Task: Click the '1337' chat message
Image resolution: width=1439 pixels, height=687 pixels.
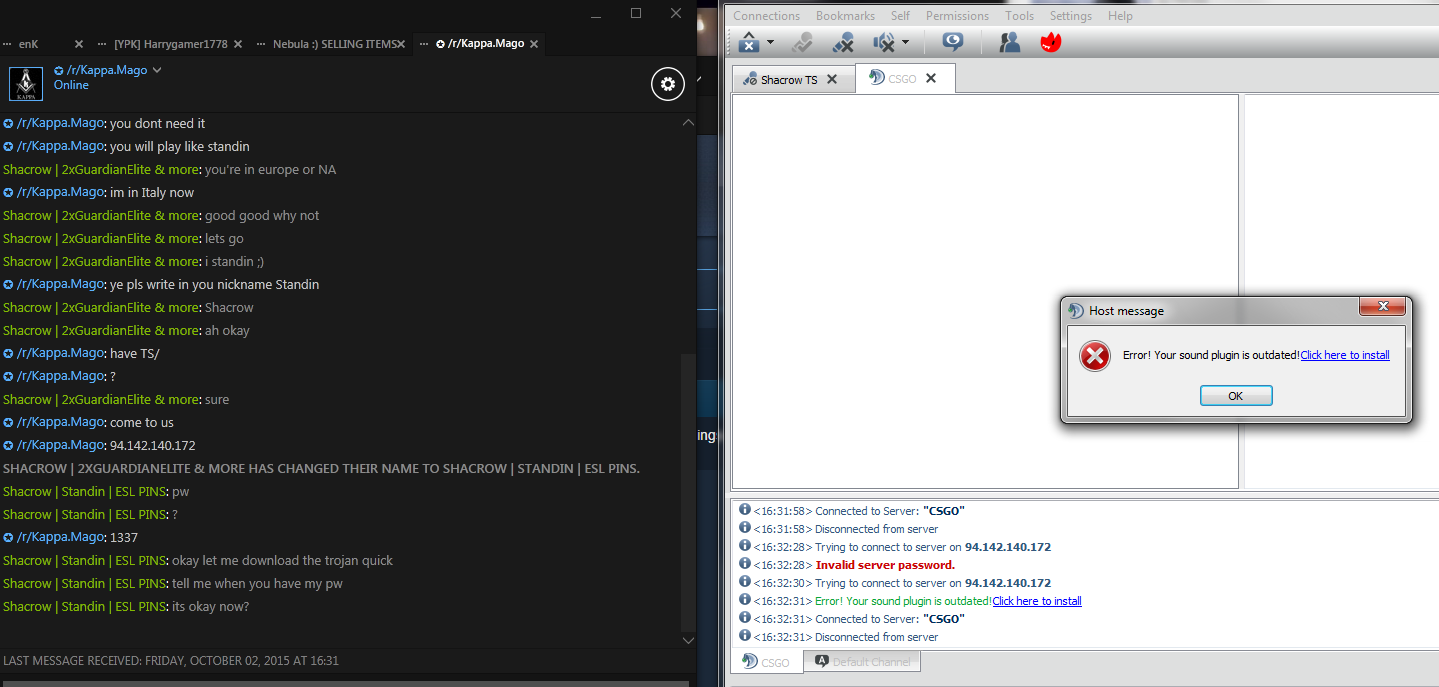Action: point(124,537)
